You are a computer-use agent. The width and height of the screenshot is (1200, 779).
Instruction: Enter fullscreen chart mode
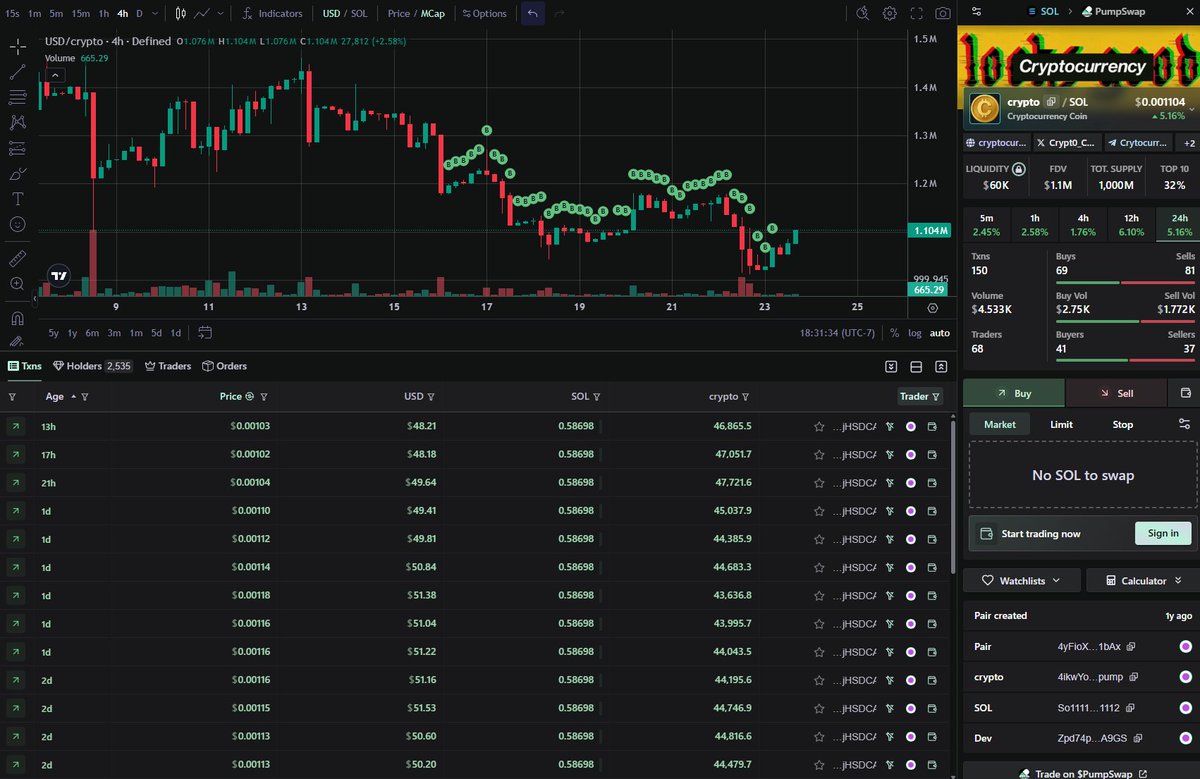tap(917, 14)
